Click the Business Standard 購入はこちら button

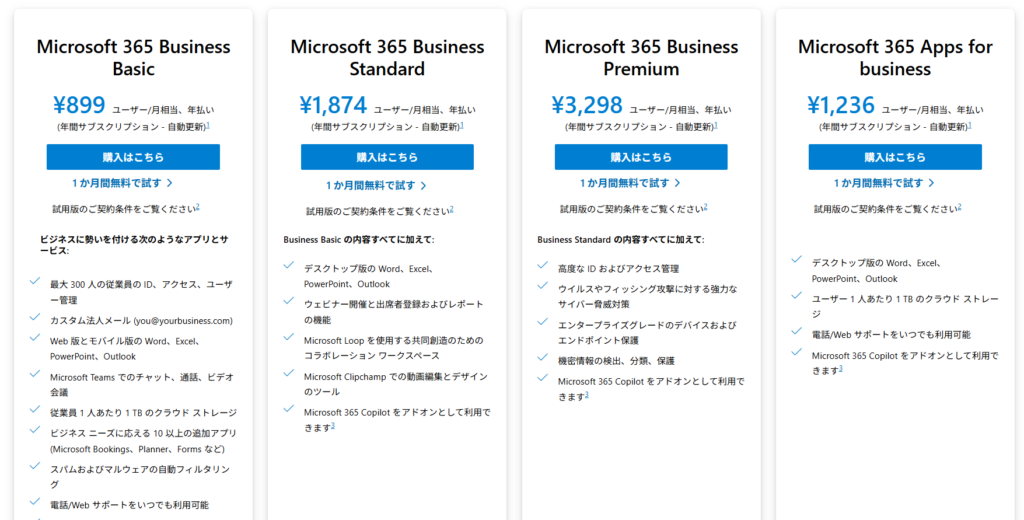(x=387, y=157)
